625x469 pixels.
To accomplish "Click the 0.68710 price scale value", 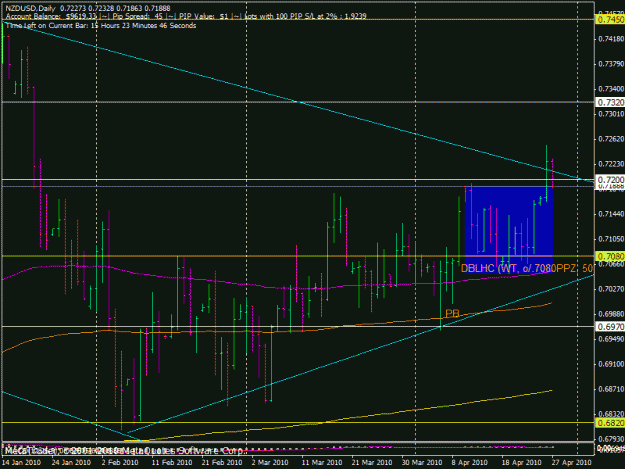I will tap(610, 389).
